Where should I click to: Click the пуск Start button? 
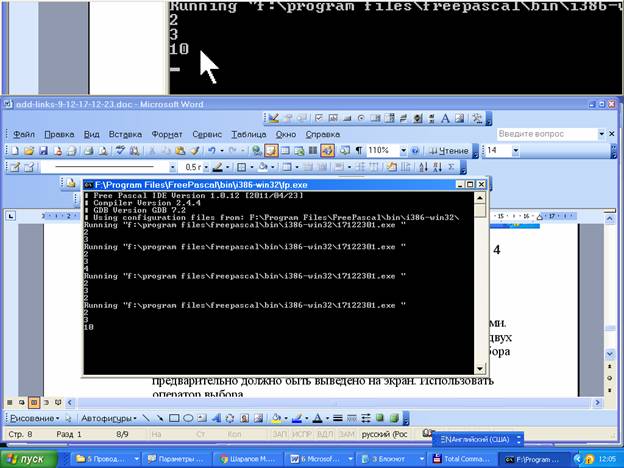tap(29, 459)
